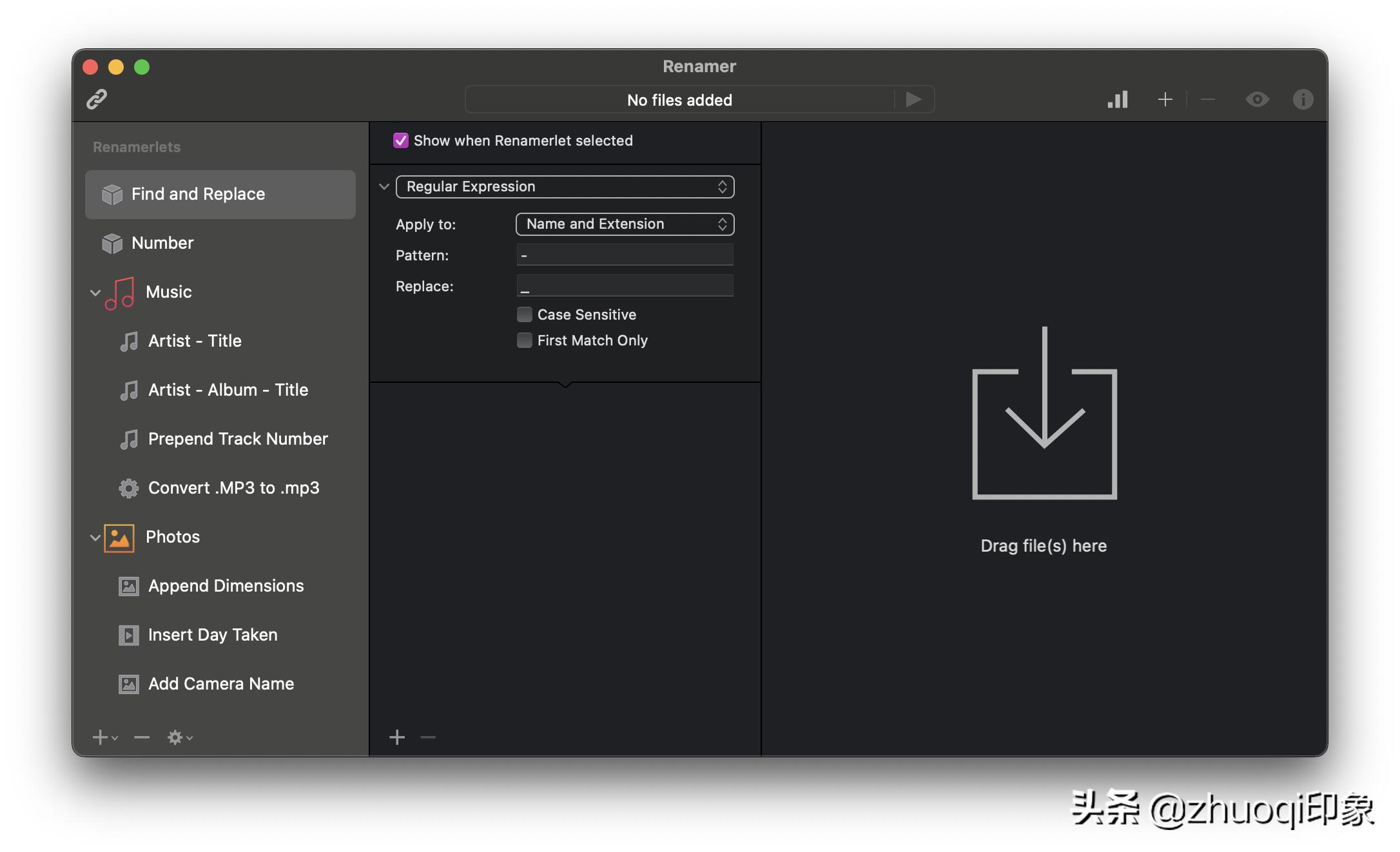1400x852 pixels.
Task: Collapse the Photos group
Action: tap(95, 537)
